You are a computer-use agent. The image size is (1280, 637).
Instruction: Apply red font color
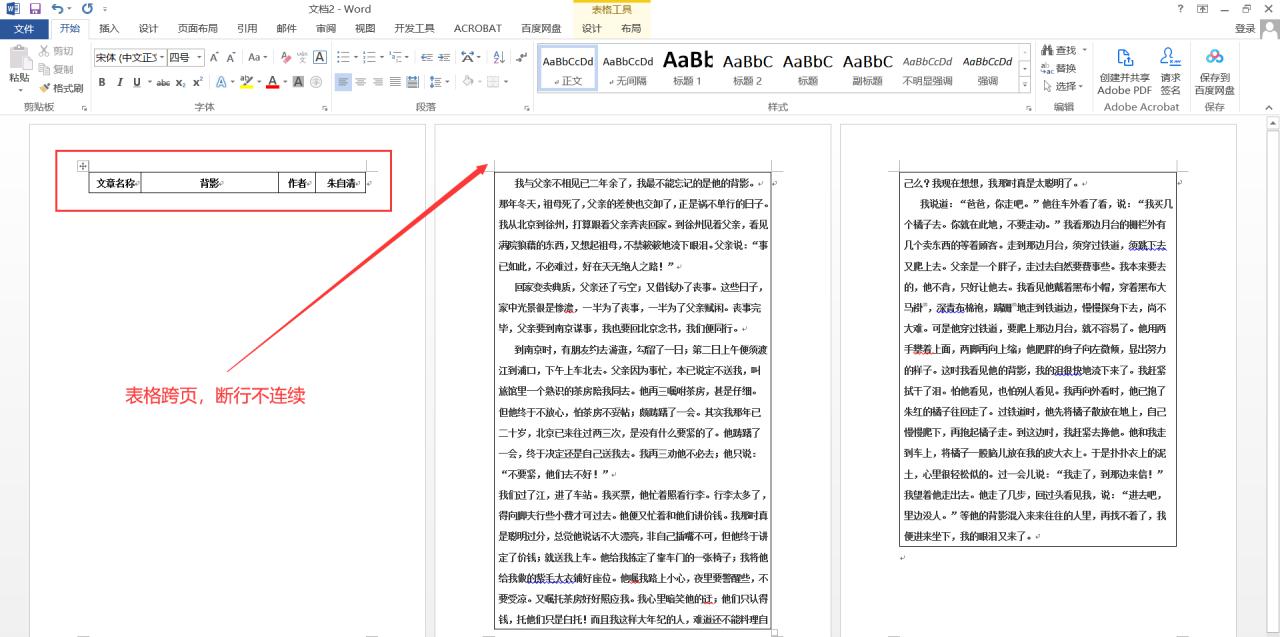tap(271, 82)
